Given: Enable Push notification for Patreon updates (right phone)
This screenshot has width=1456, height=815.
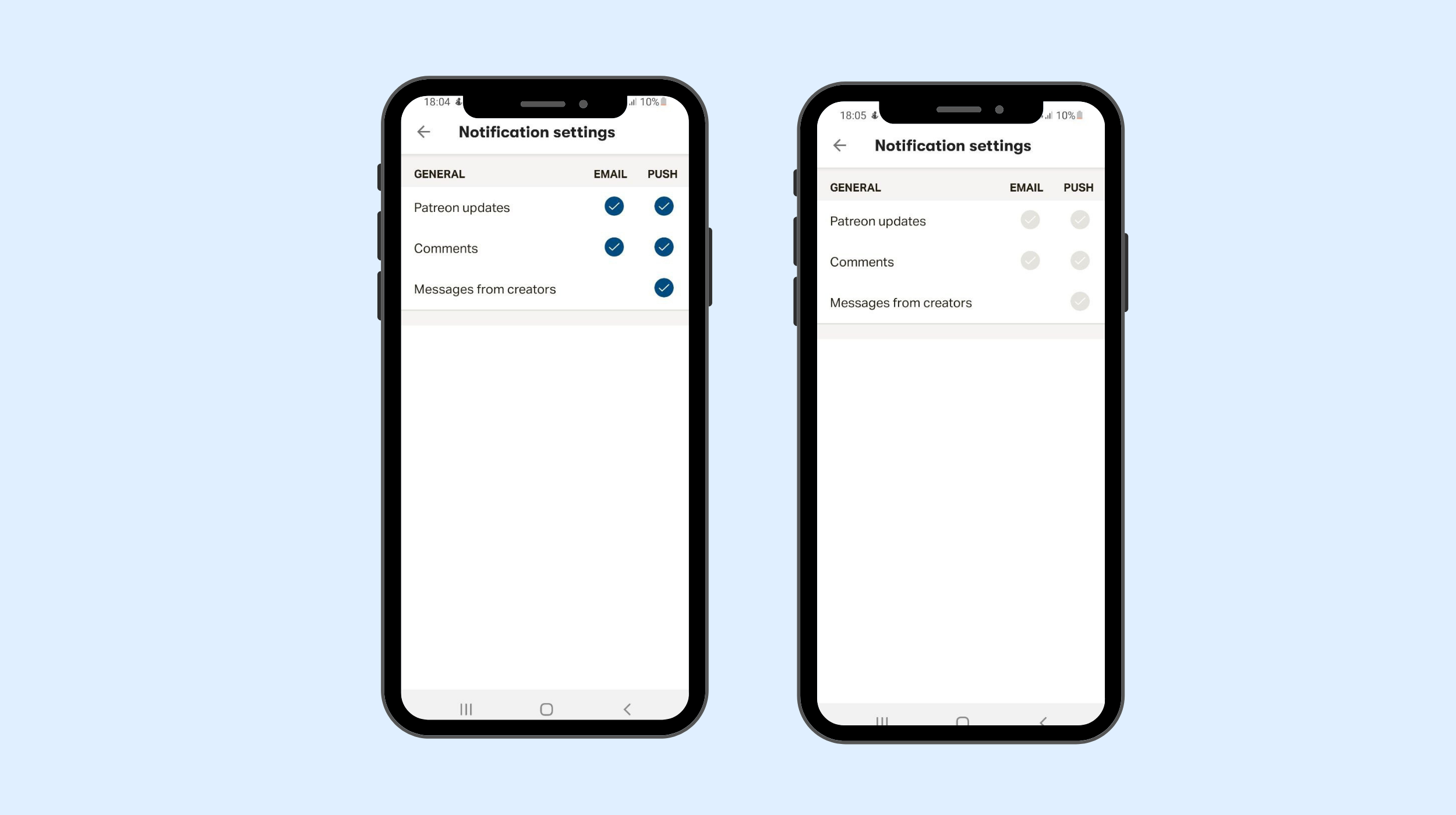Looking at the screenshot, I should point(1079,219).
